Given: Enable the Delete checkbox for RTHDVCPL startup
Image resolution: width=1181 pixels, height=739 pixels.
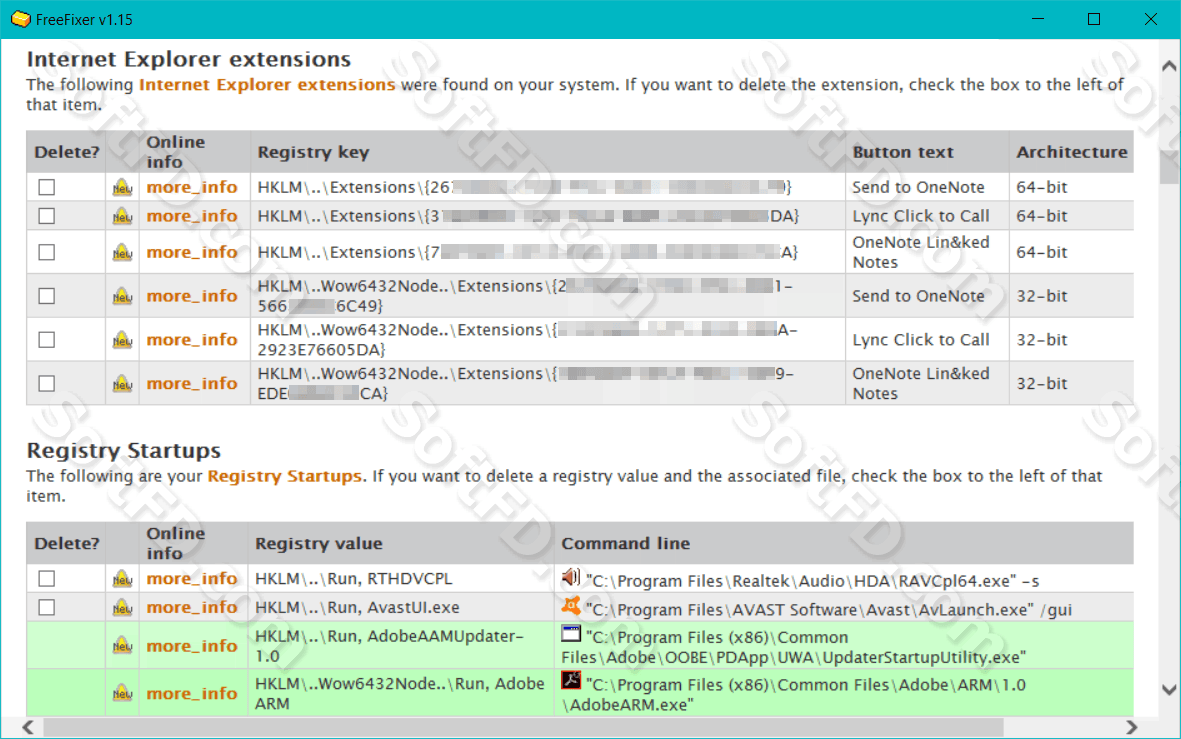Looking at the screenshot, I should click(x=47, y=578).
